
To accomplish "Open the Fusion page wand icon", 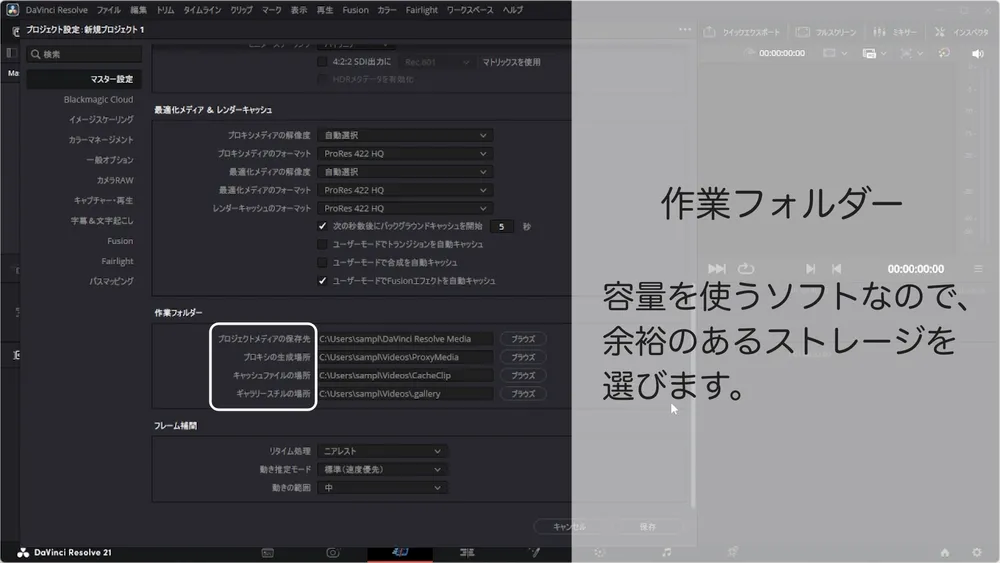I will 534,553.
